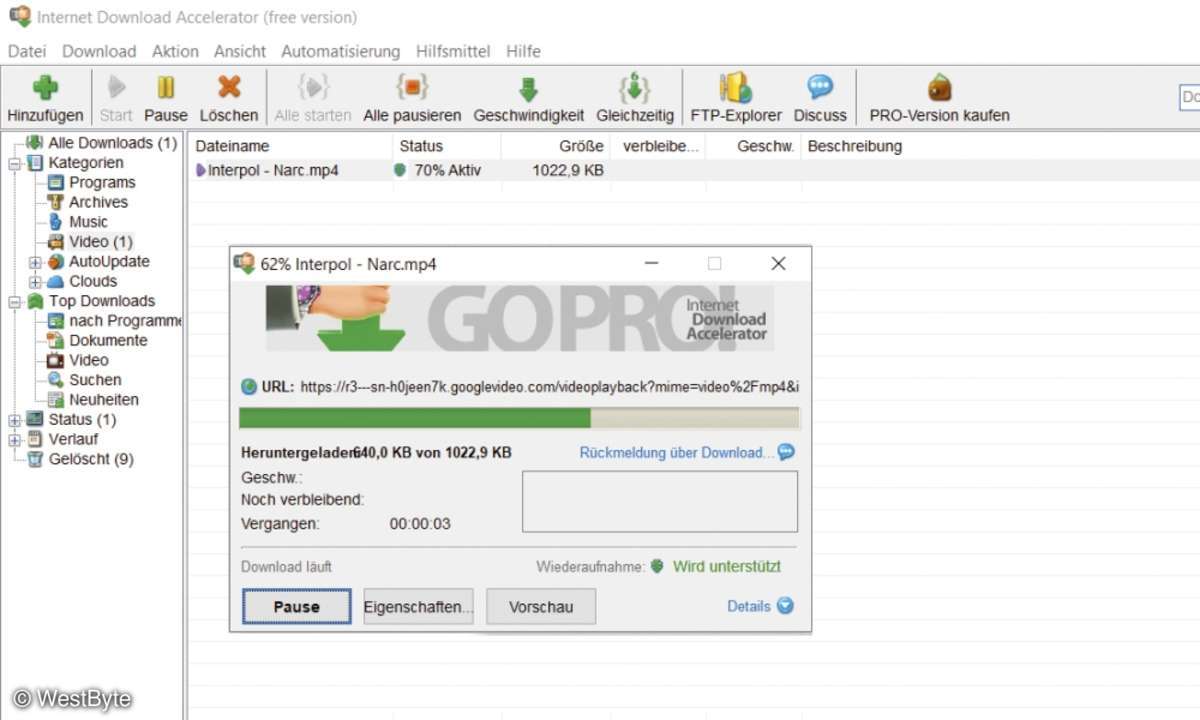This screenshot has width=1200, height=720.
Task: Open the Datei menu
Action: 27,51
